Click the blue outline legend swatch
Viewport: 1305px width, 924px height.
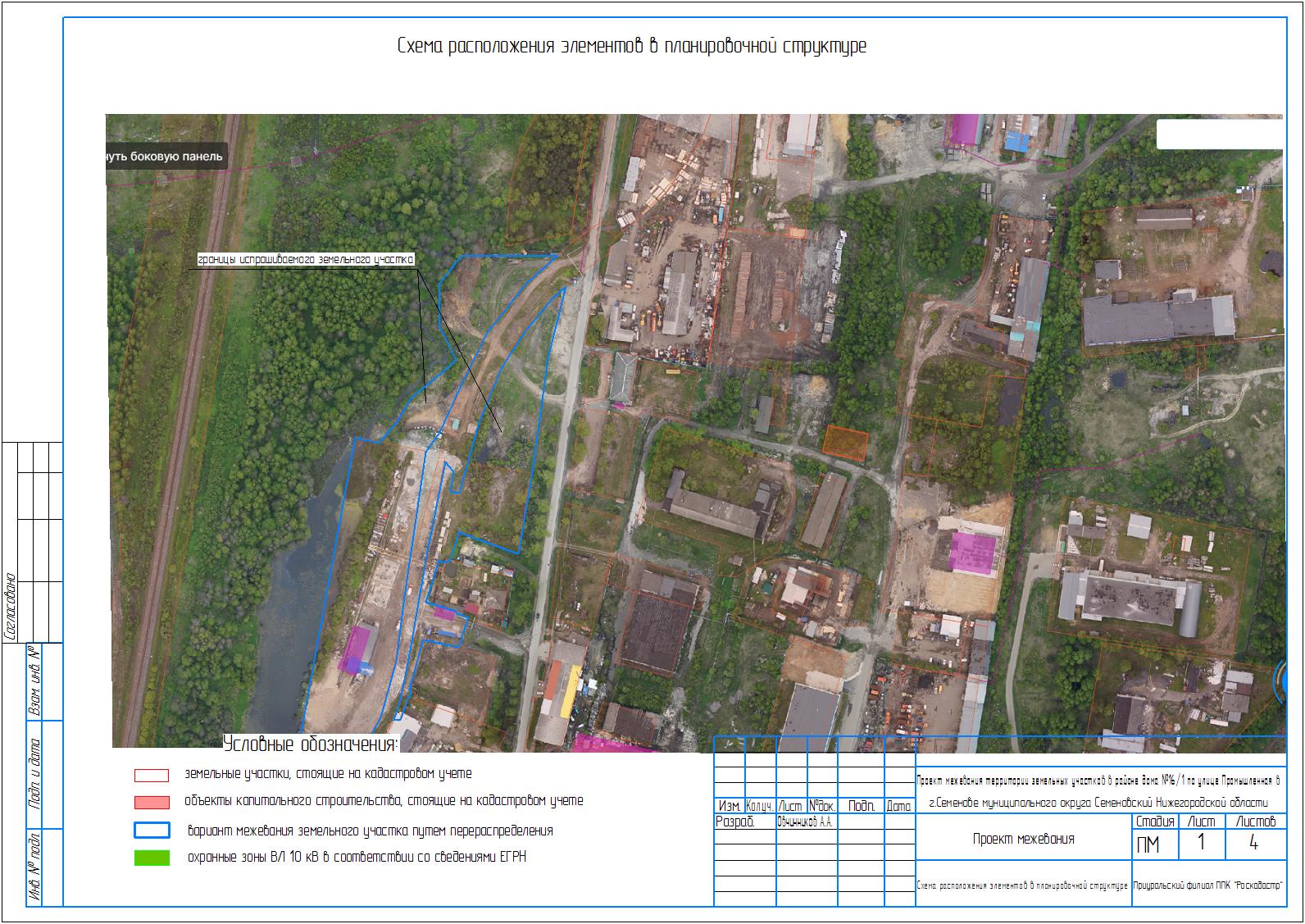click(x=152, y=831)
